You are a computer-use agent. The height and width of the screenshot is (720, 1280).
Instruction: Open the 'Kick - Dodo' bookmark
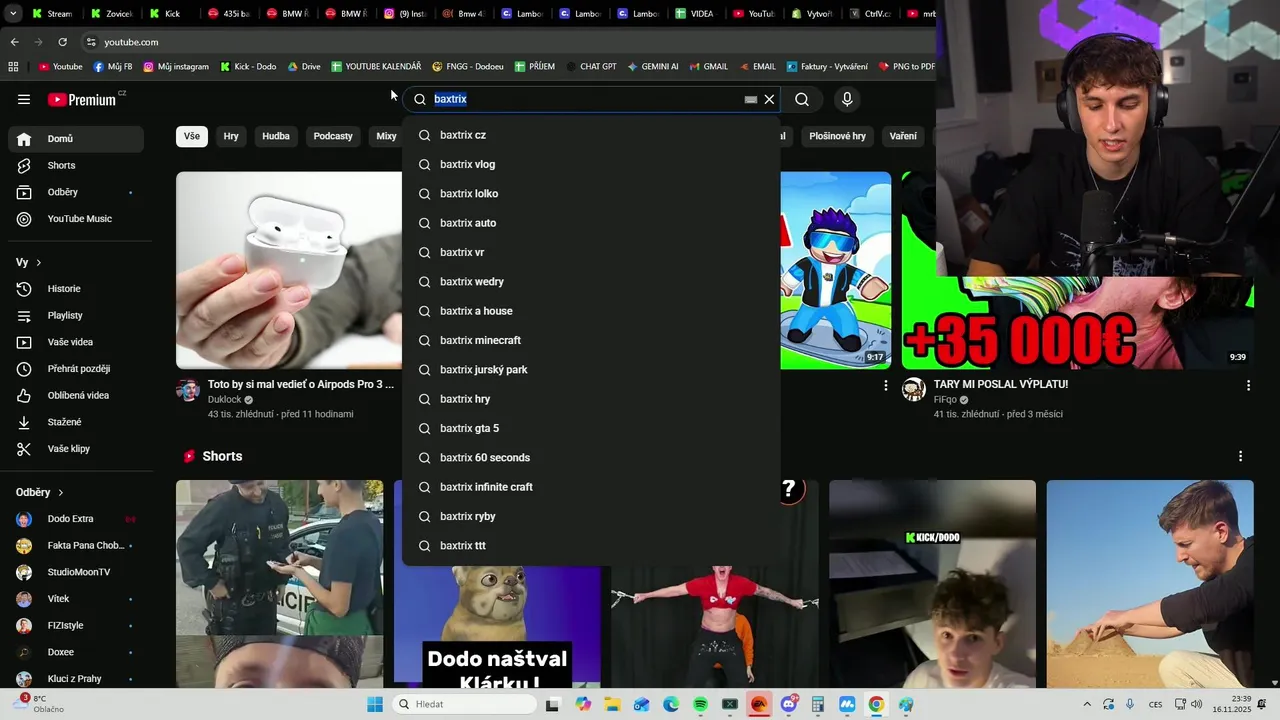point(248,67)
